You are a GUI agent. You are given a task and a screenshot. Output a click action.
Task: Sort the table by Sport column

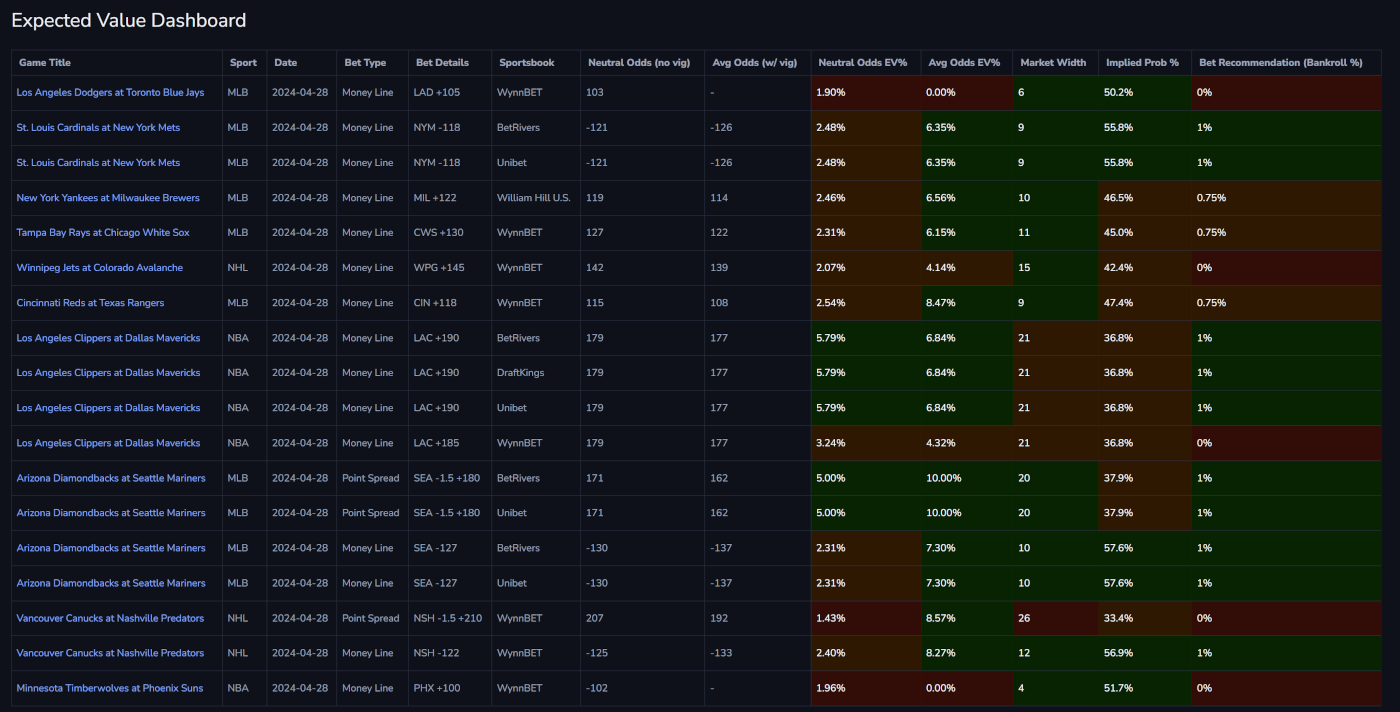tap(243, 62)
